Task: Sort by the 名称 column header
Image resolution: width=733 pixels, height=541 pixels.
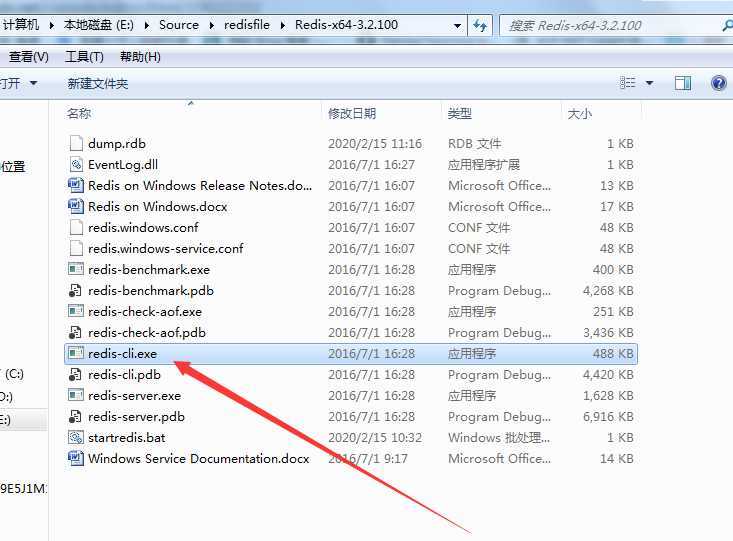Action: (x=79, y=113)
